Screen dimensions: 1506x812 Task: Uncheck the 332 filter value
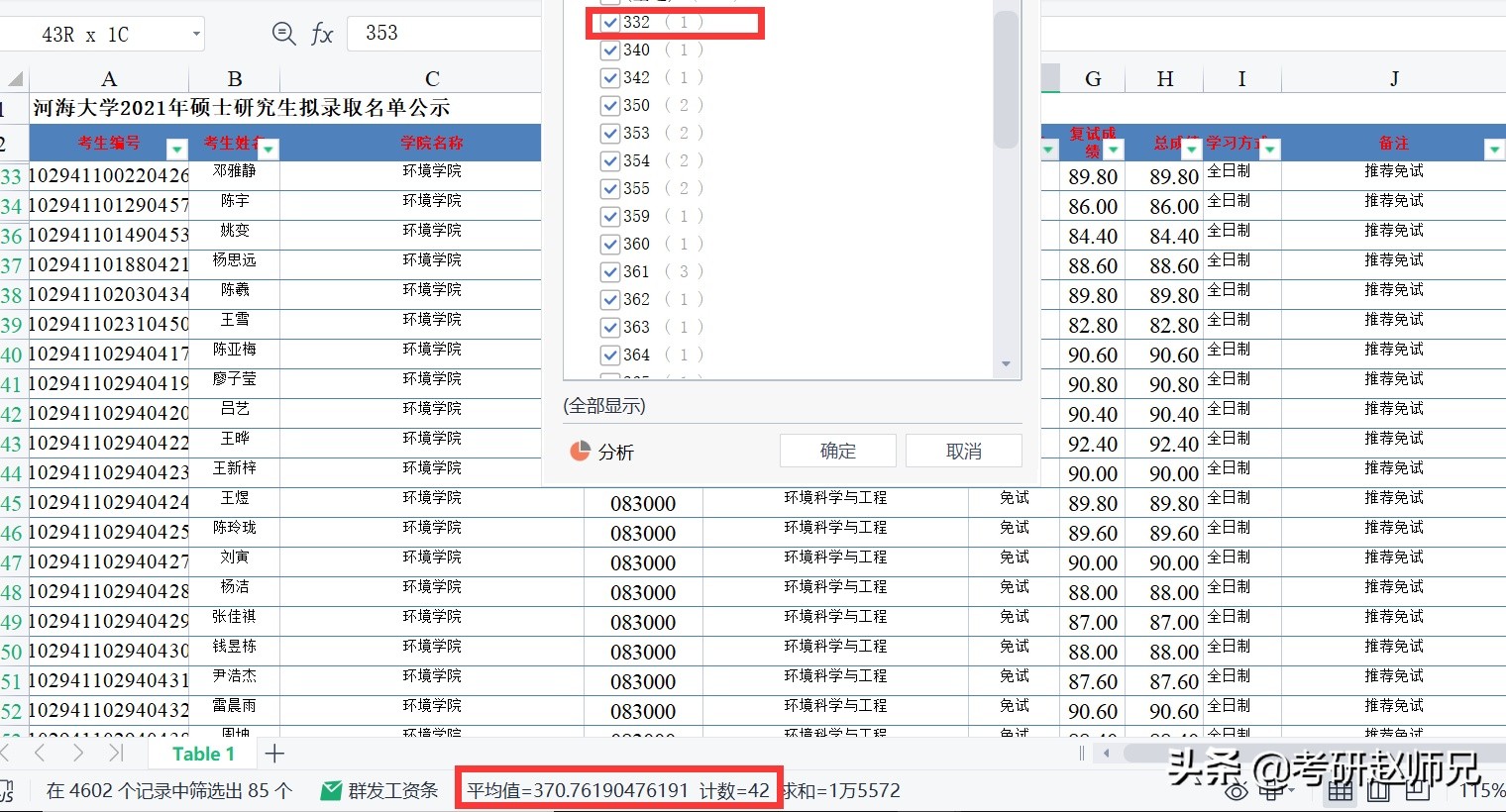point(609,22)
